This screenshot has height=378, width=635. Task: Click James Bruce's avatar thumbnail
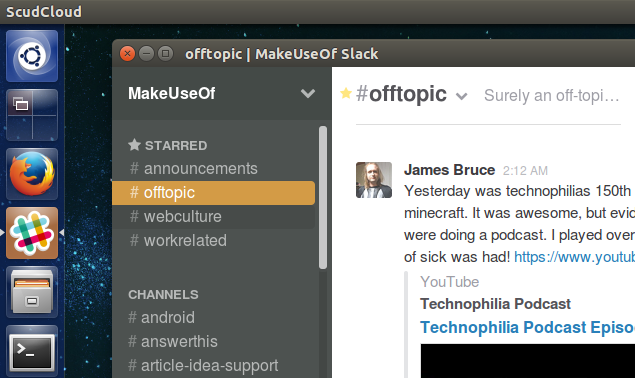click(374, 180)
